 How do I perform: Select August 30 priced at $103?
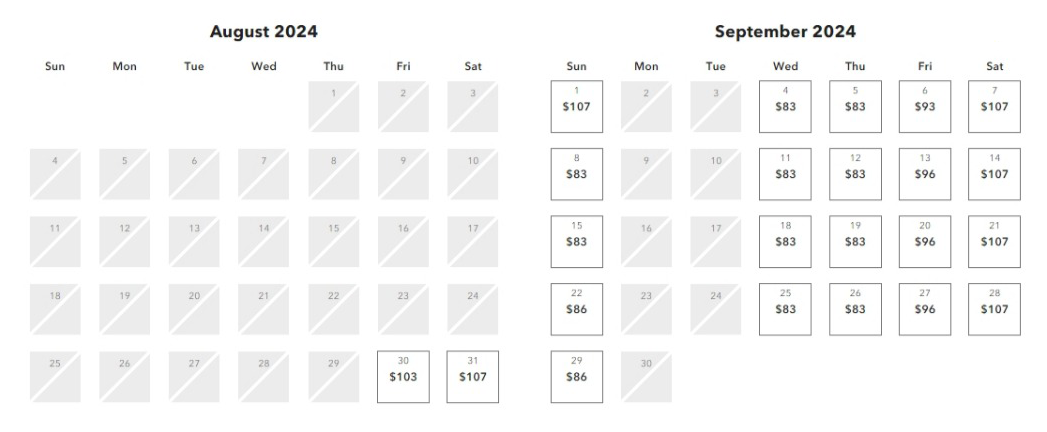(x=403, y=376)
